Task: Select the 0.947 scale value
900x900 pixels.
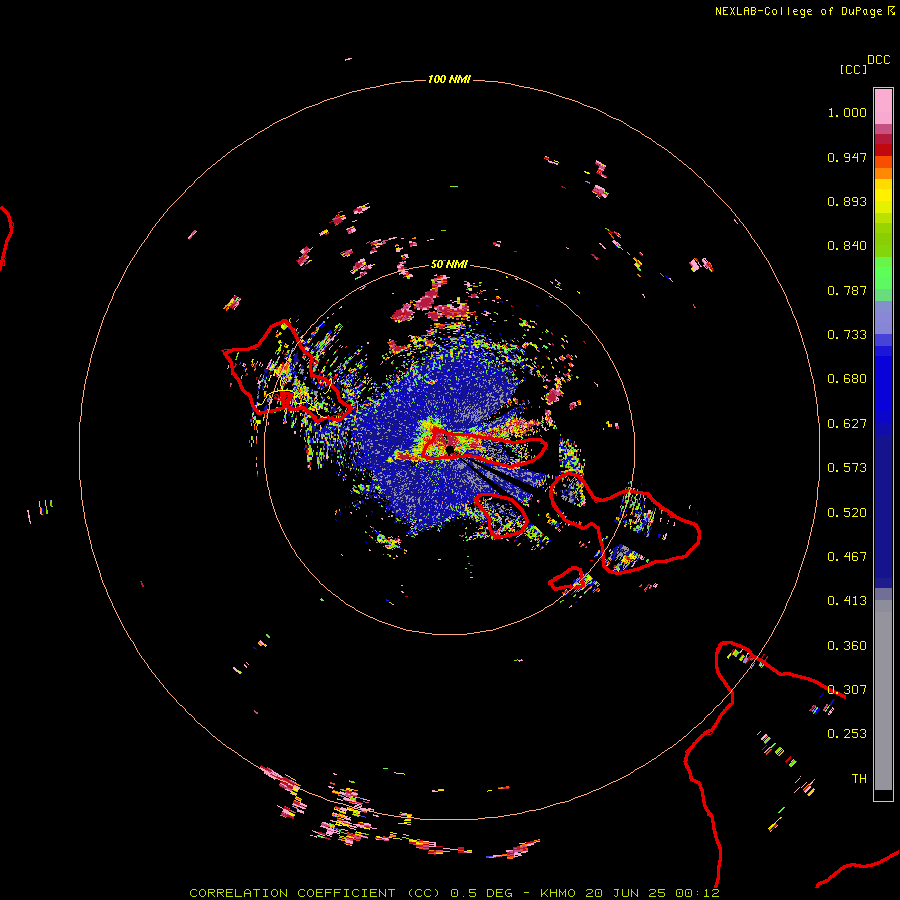Action: (847, 157)
